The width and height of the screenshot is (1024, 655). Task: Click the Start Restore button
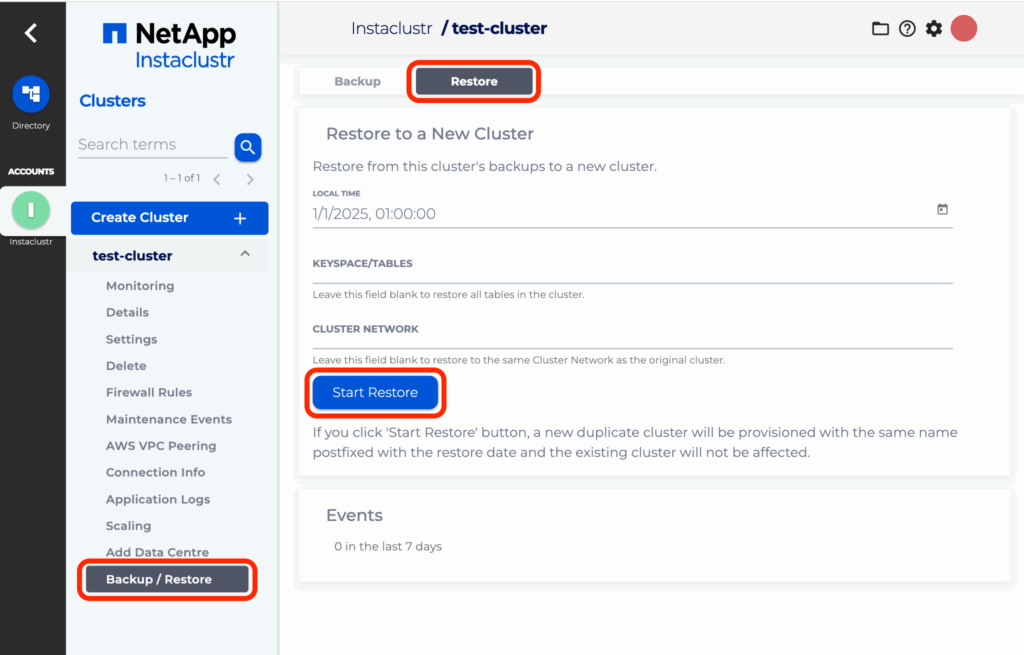pos(375,392)
